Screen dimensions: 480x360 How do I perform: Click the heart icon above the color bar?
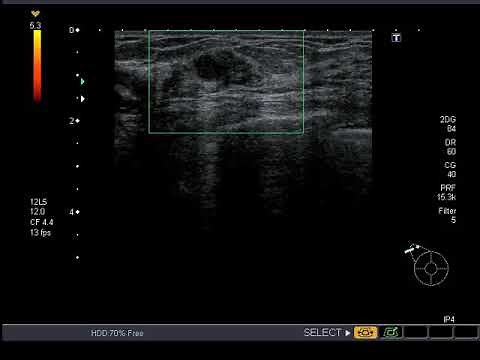[35, 14]
